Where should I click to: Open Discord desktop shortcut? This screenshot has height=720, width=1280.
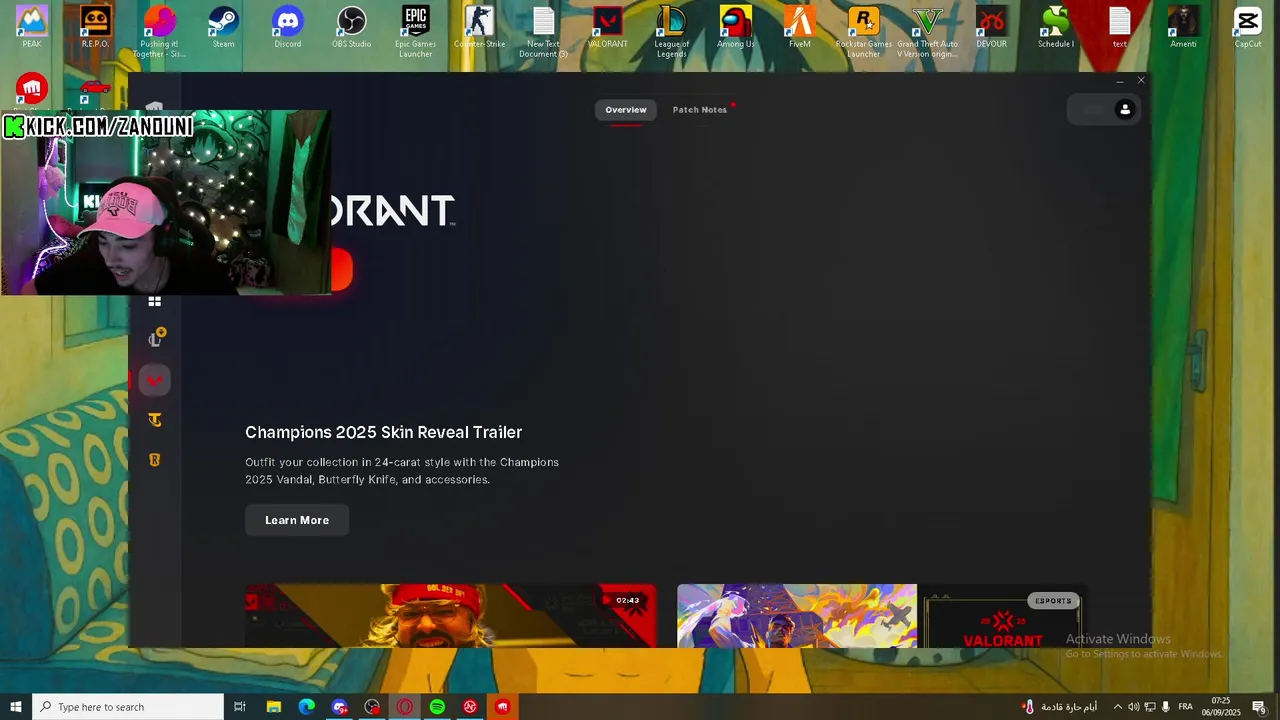click(x=288, y=27)
